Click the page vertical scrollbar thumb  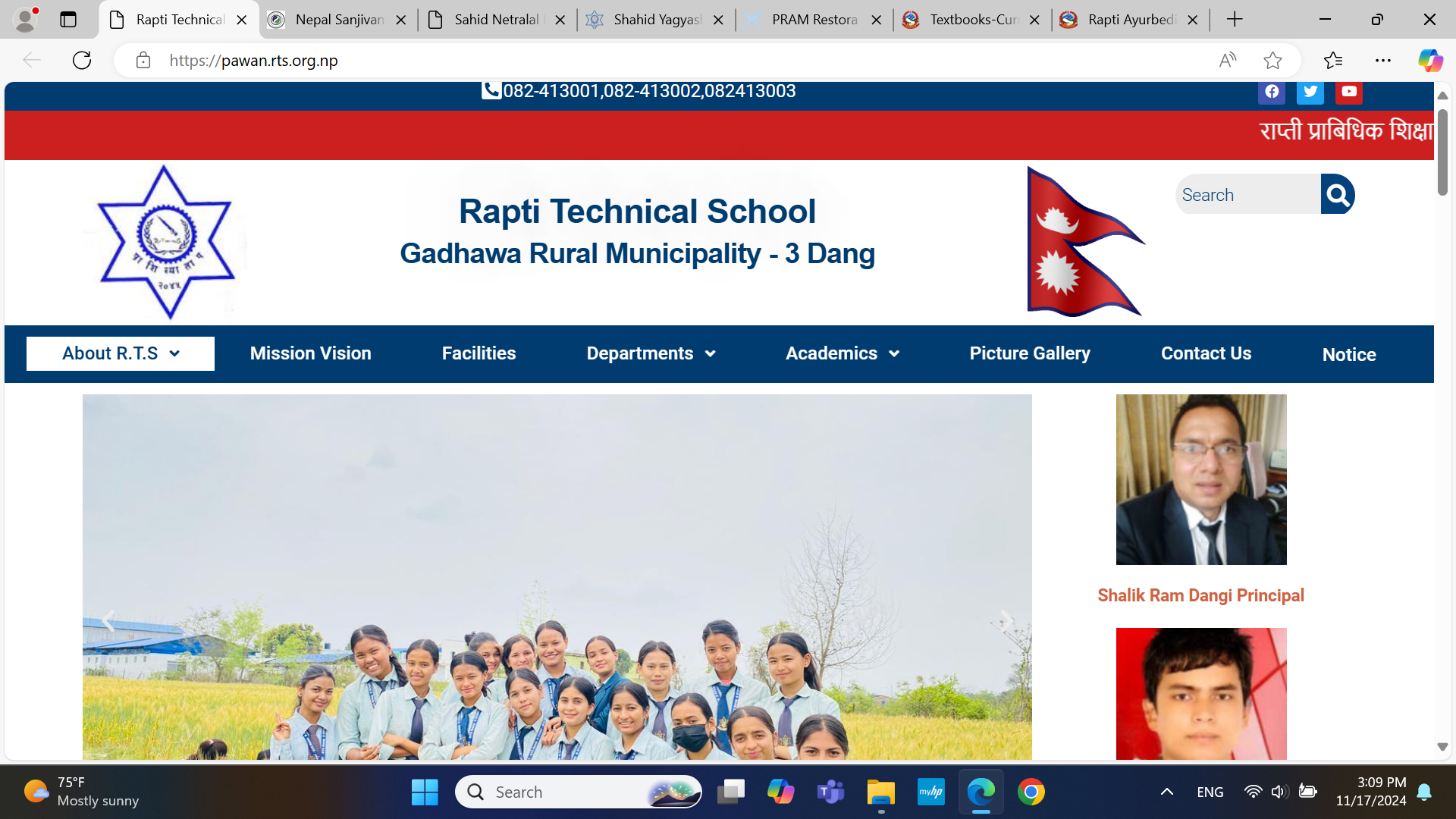click(x=1442, y=152)
